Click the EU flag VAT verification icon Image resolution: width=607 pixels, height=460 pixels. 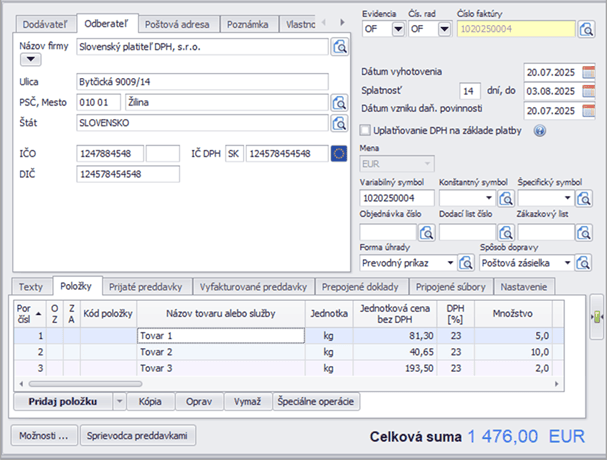pyautogui.click(x=338, y=153)
